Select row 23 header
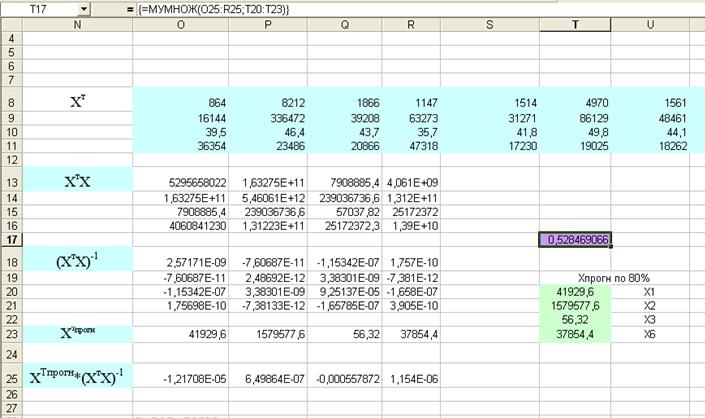705x418 pixels. click(x=12, y=334)
